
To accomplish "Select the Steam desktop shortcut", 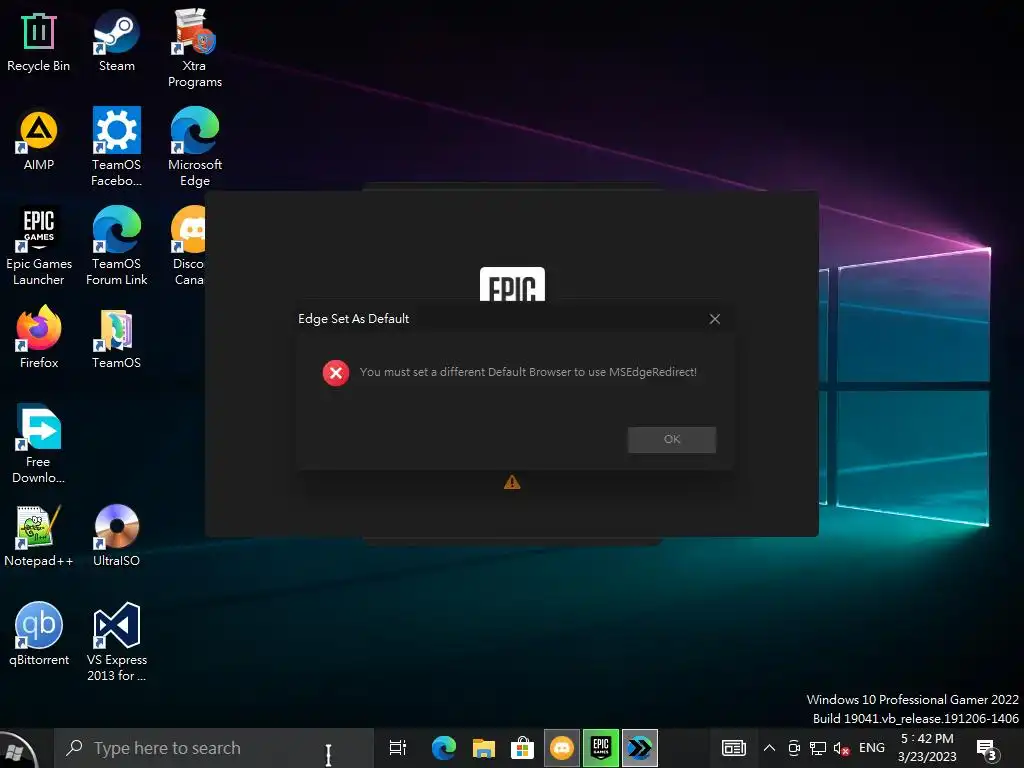I will tap(116, 42).
